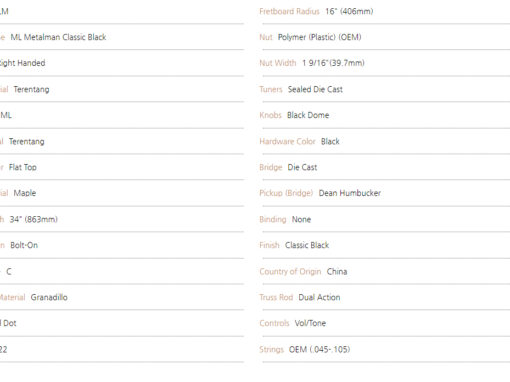The width and height of the screenshot is (510, 382).
Task: Select the Nut Polymer (Plastic) (OEM) row
Action: (385, 37)
